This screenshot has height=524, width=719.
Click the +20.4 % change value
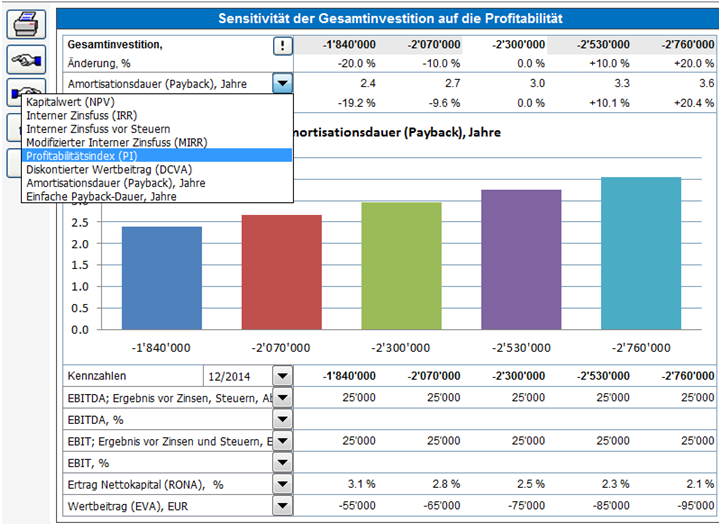click(x=694, y=103)
